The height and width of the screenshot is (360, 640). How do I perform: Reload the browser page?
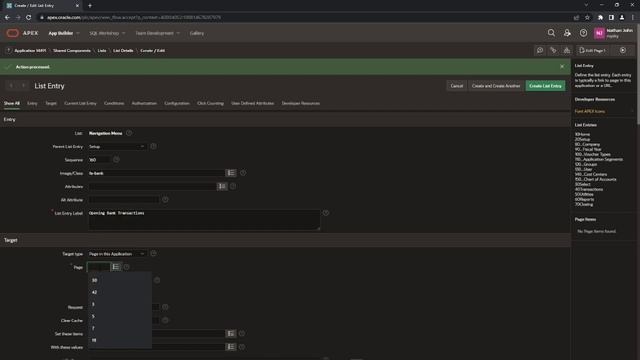point(29,18)
